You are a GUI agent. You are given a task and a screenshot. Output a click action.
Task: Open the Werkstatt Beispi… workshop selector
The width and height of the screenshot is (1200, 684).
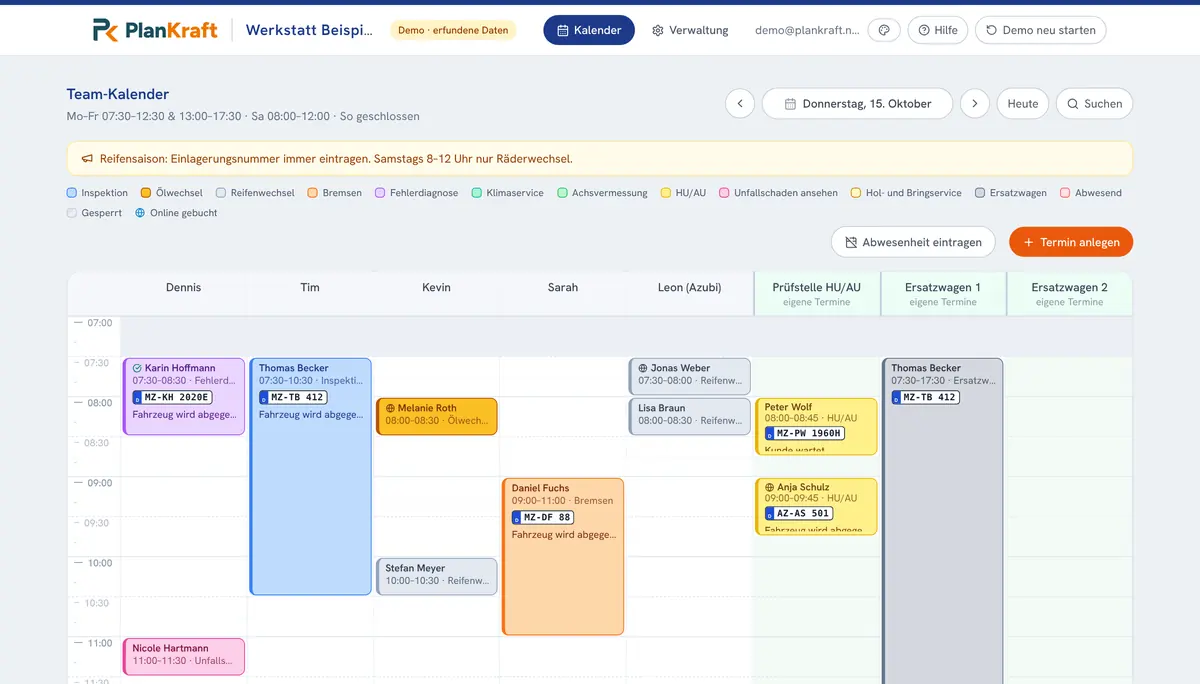pyautogui.click(x=308, y=30)
